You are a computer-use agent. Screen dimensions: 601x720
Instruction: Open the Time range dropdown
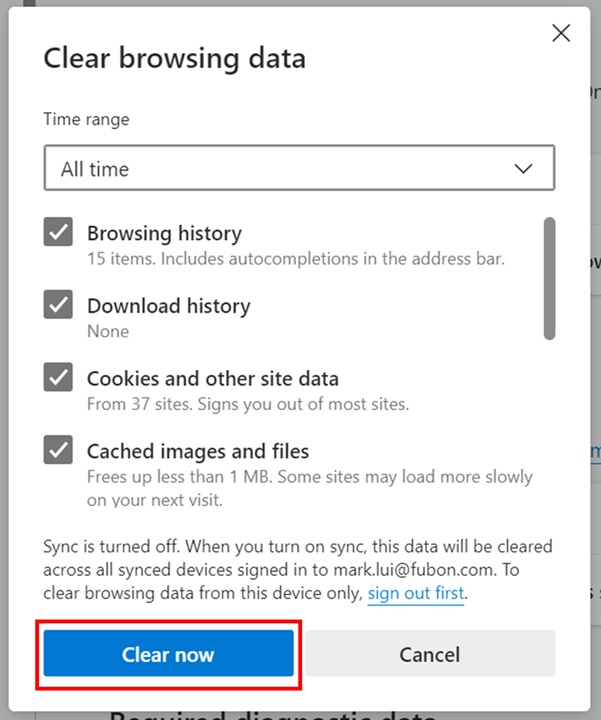click(299, 169)
